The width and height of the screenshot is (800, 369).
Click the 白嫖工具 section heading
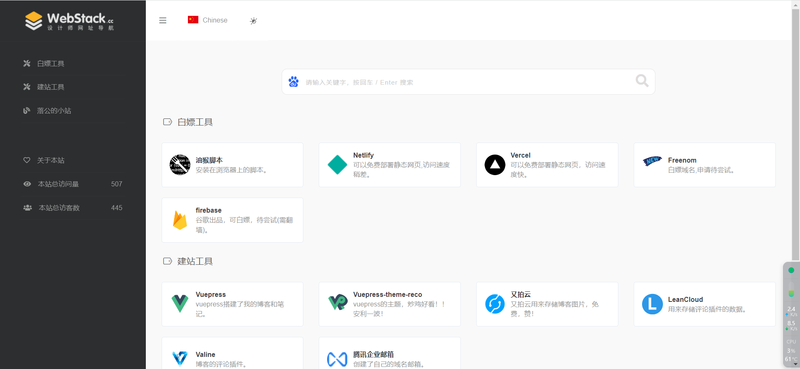(x=195, y=122)
